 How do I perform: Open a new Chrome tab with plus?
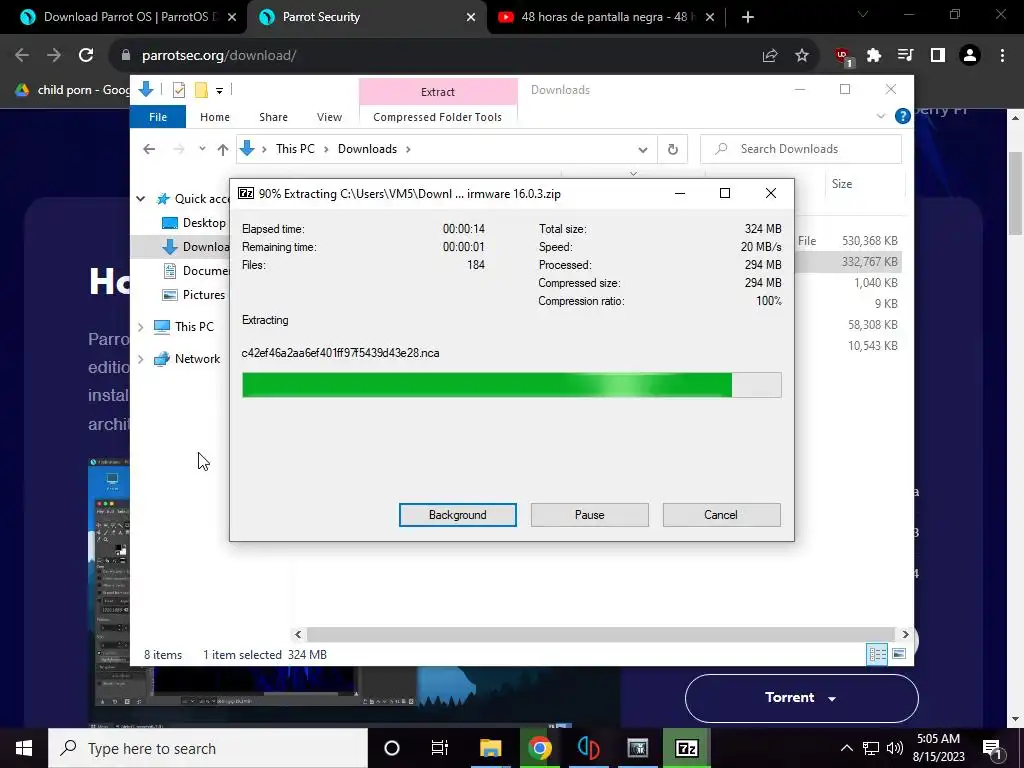coord(748,17)
